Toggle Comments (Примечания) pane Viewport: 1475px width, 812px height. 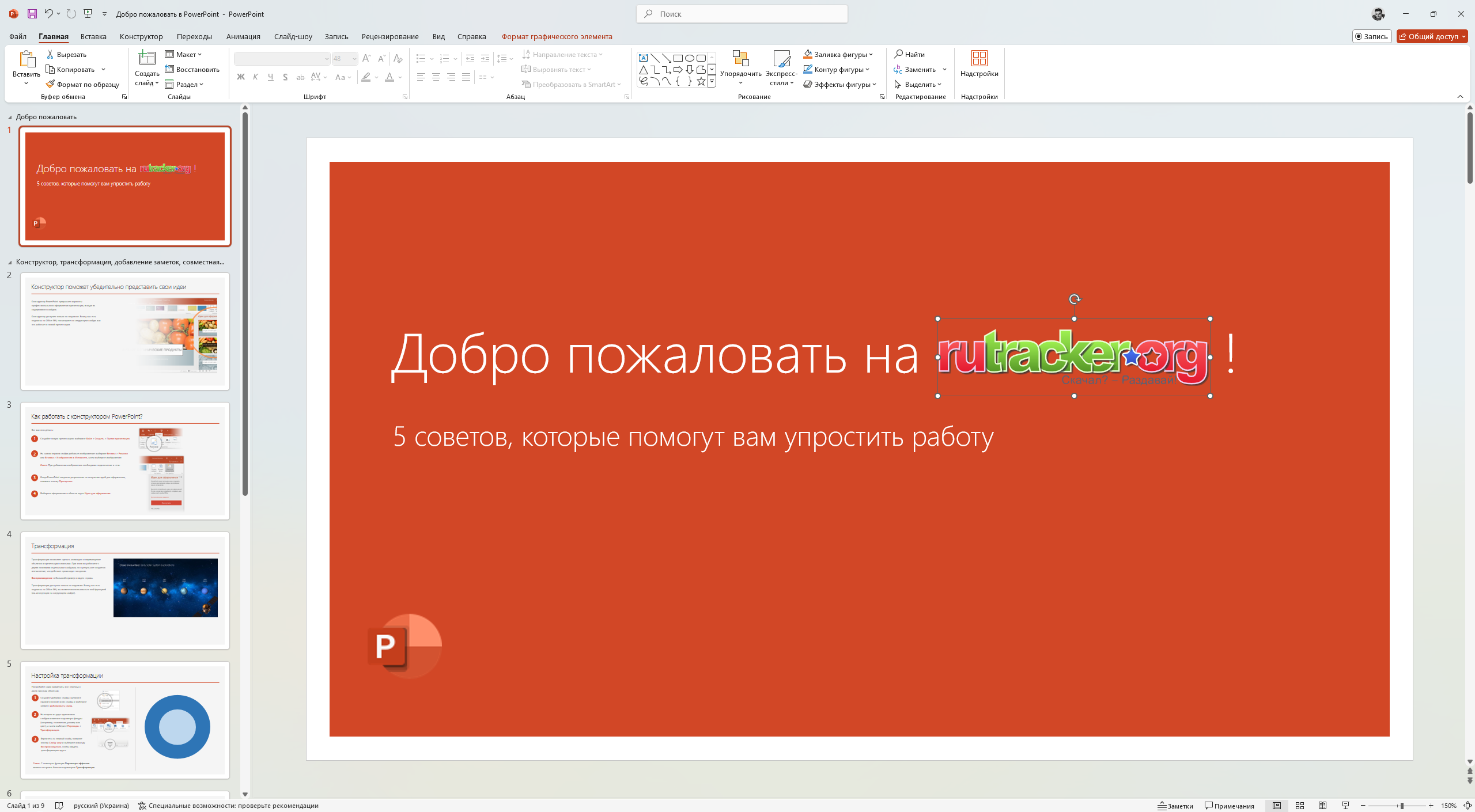pyautogui.click(x=1229, y=806)
